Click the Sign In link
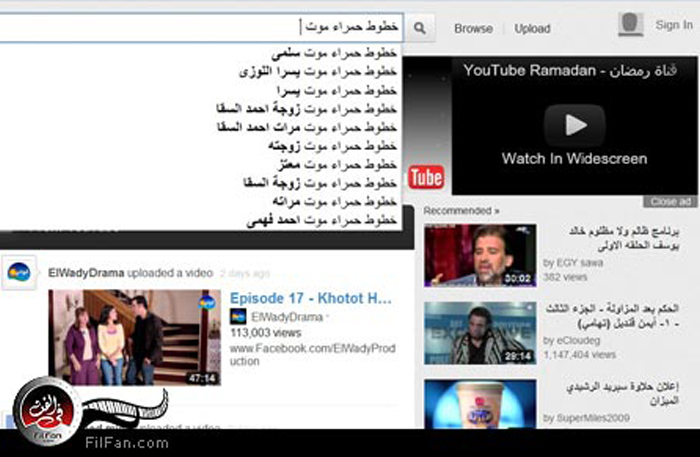The image size is (700, 457). tap(674, 25)
